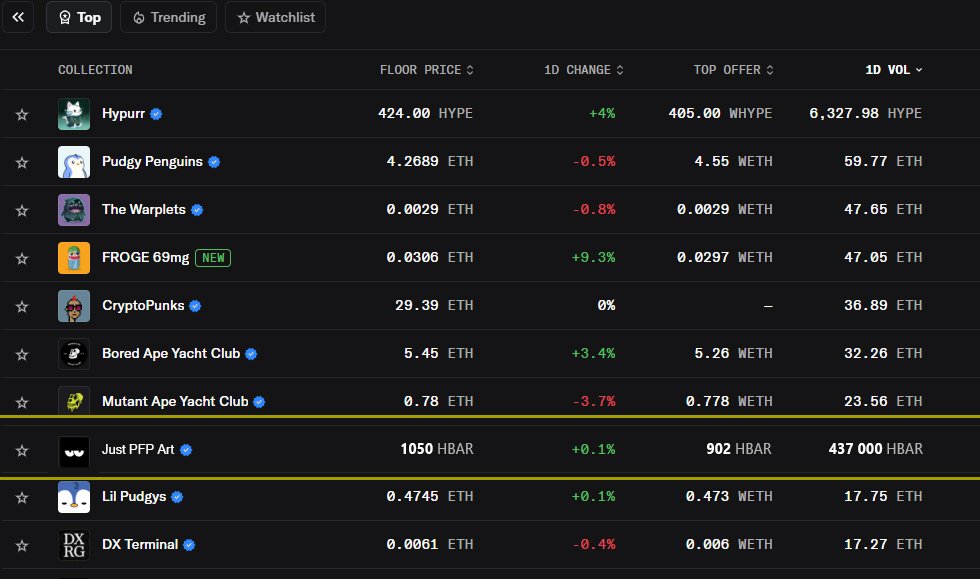This screenshot has height=579, width=980.
Task: Click The Warplets collection name
Action: (x=144, y=209)
